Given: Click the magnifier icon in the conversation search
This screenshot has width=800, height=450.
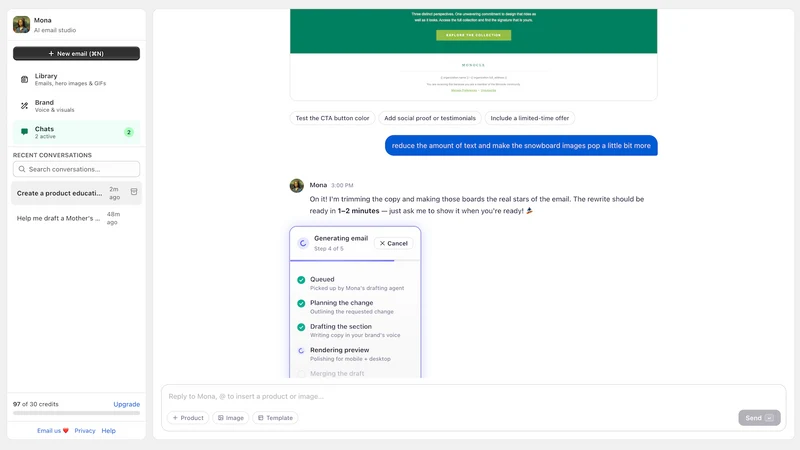Looking at the screenshot, I should click(22, 169).
